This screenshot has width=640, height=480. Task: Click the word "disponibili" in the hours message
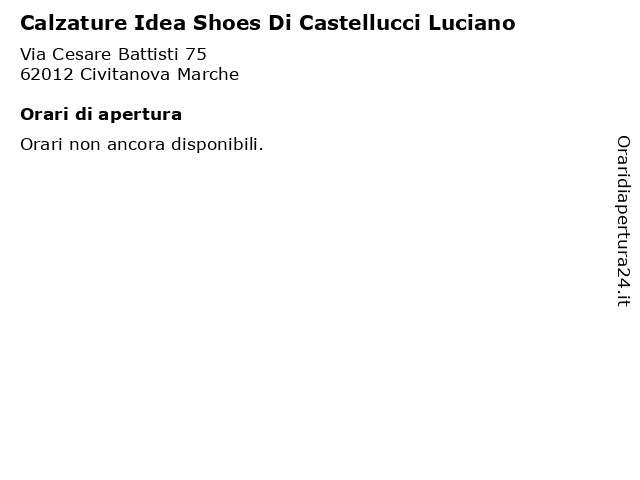(x=216, y=144)
